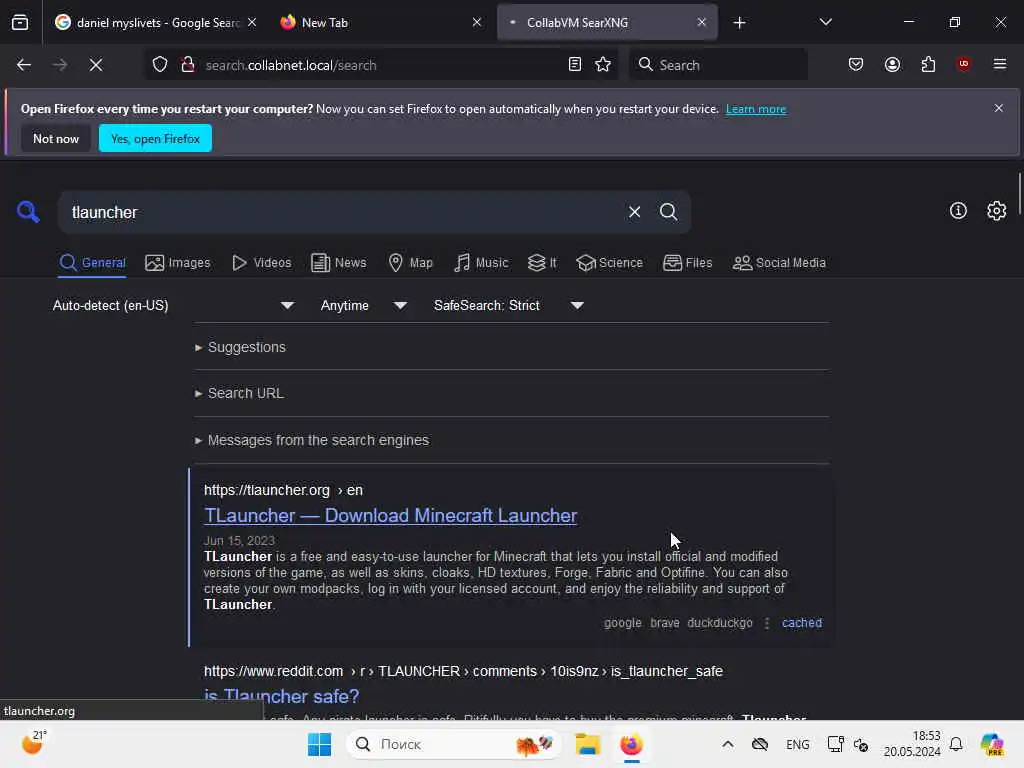The height and width of the screenshot is (768, 1024).
Task: Open SearXNG about info icon
Action: (x=958, y=211)
